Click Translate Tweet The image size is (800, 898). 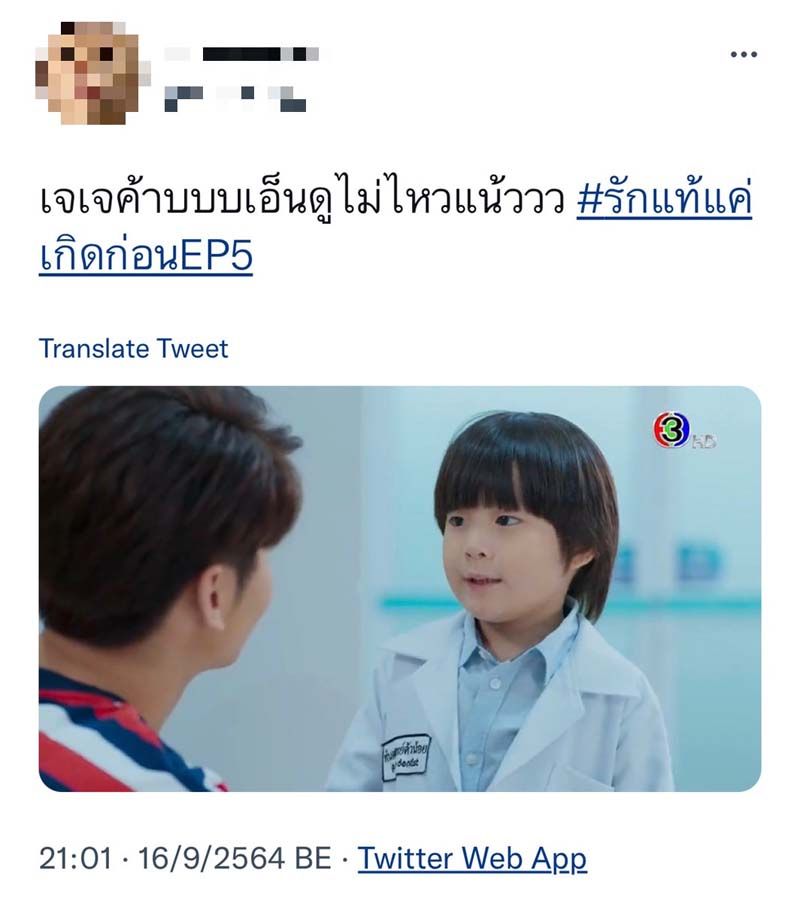[133, 348]
